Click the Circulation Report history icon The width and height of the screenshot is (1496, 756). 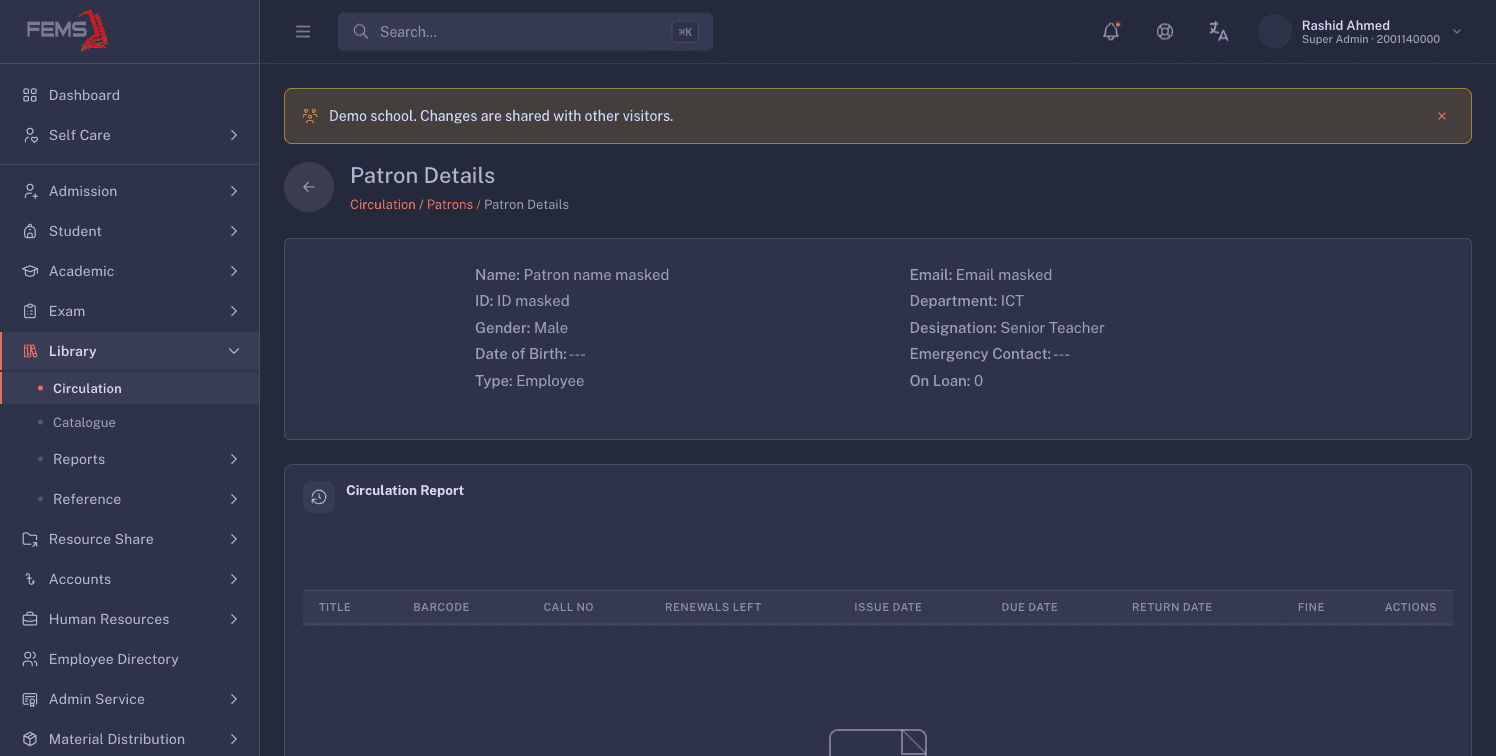pyautogui.click(x=319, y=497)
